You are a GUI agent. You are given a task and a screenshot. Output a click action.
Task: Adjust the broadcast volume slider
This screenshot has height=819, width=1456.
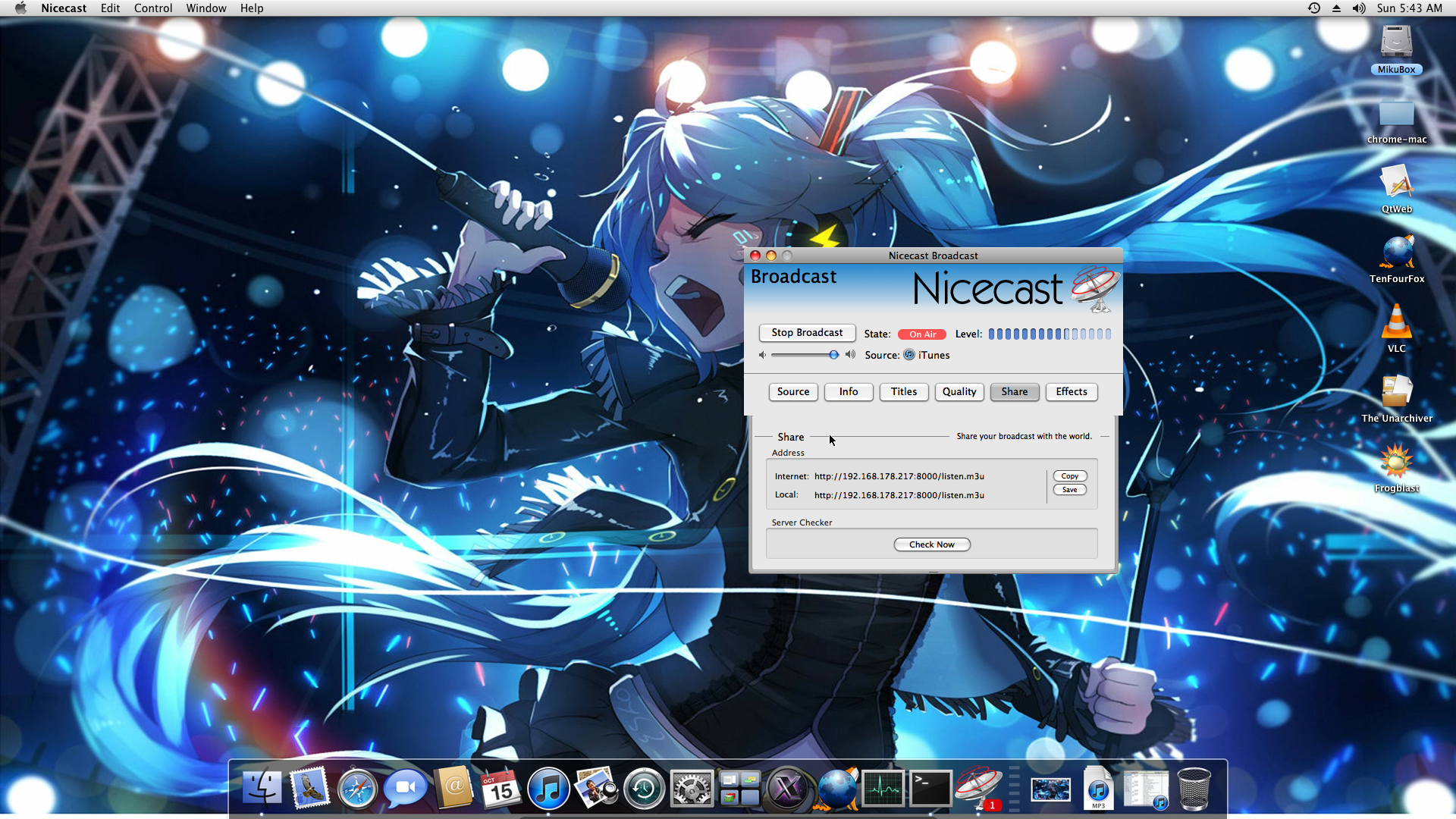805,355
